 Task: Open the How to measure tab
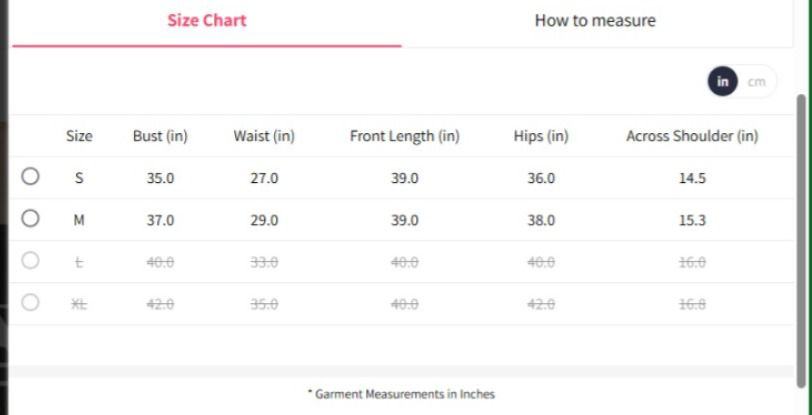[595, 21]
